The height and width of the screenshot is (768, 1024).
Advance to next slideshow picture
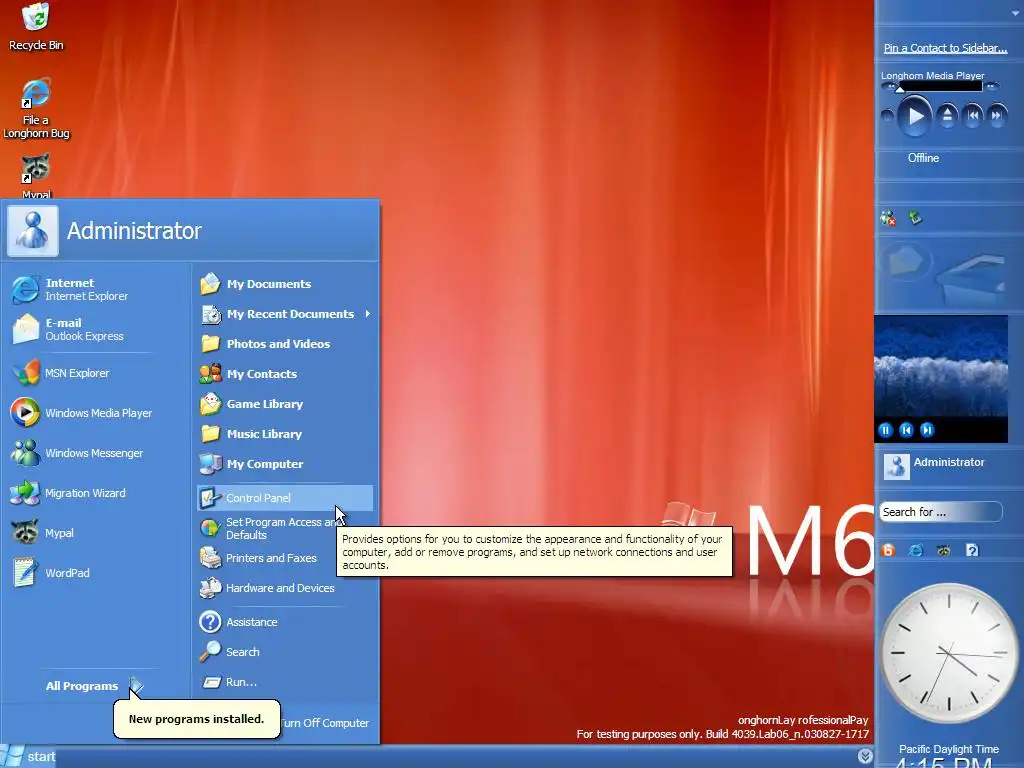[x=927, y=430]
